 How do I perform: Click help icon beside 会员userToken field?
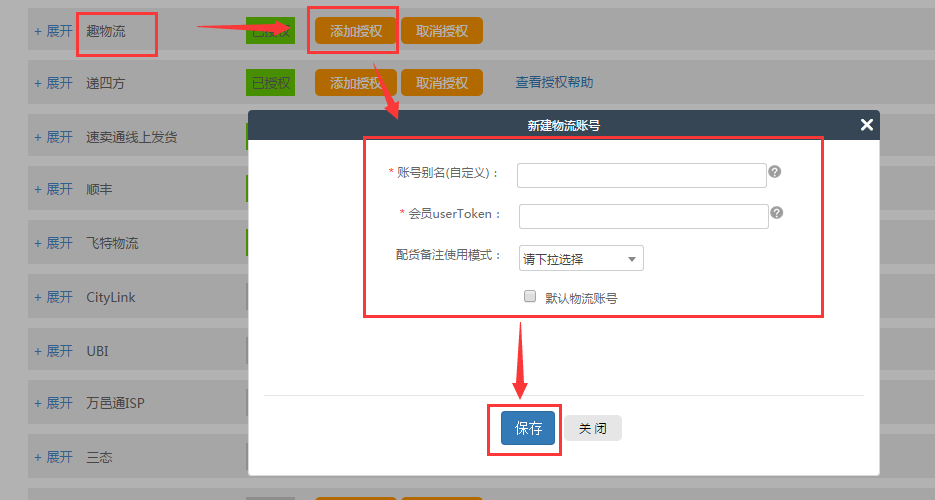click(776, 213)
